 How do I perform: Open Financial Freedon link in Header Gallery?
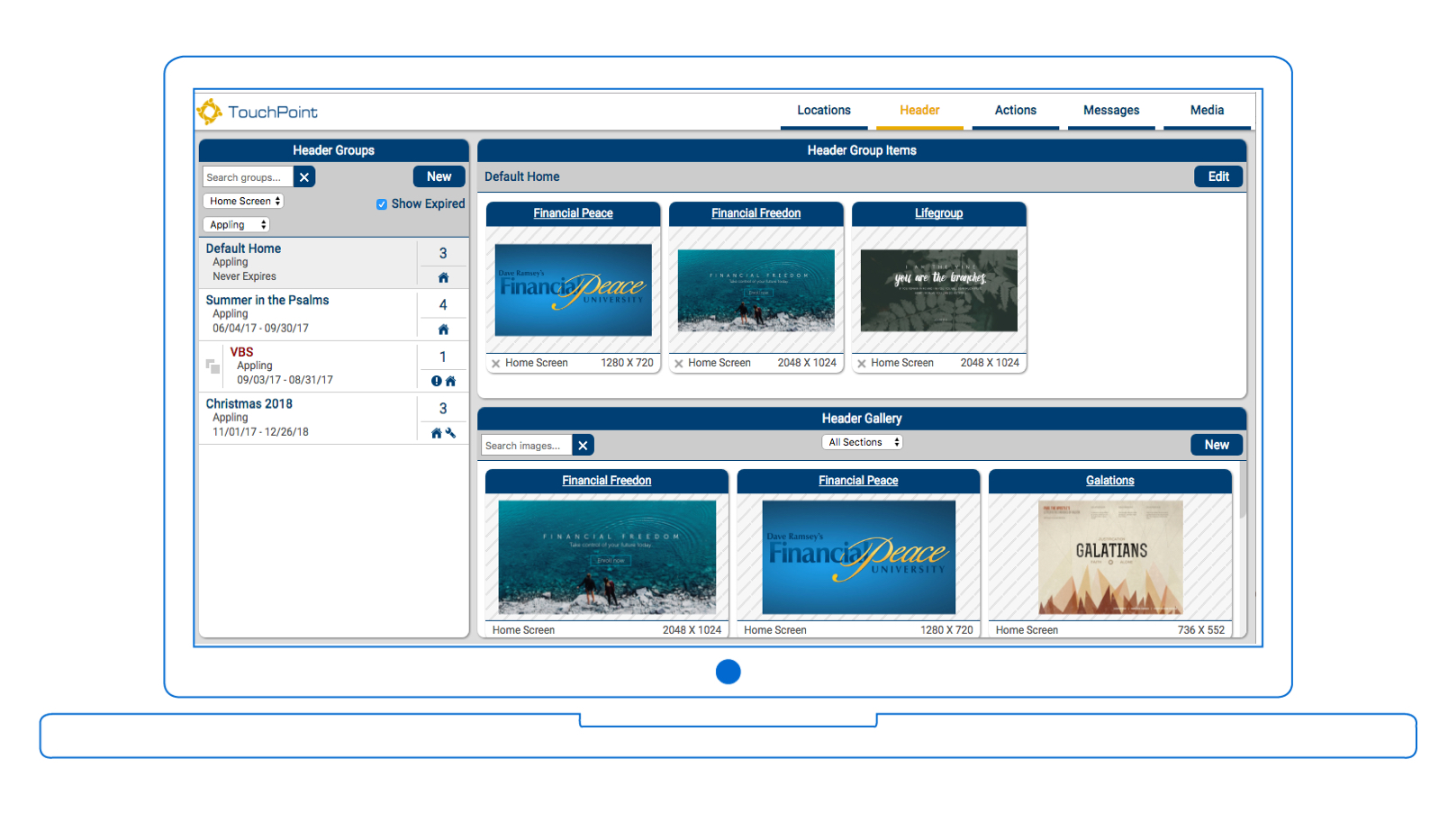point(607,481)
